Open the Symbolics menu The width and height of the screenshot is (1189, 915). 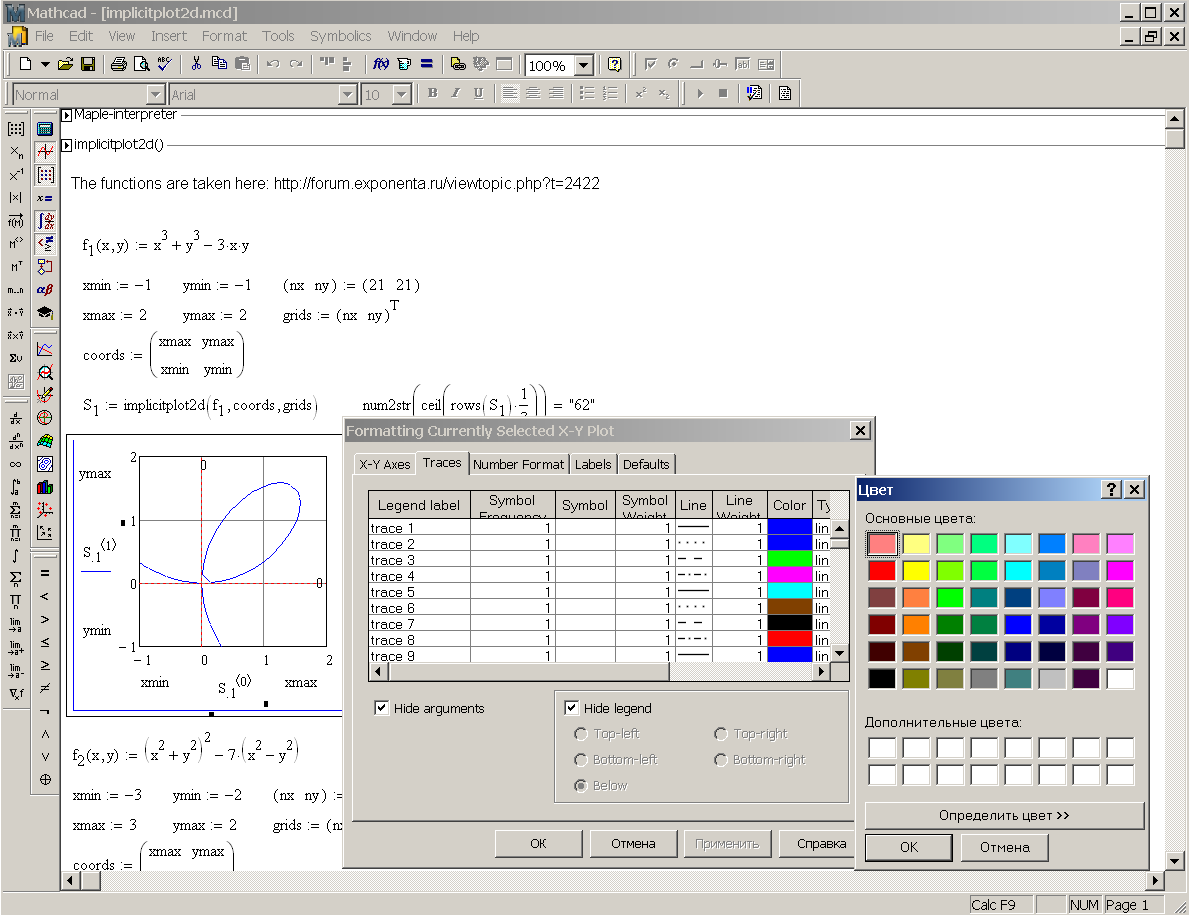coord(340,36)
